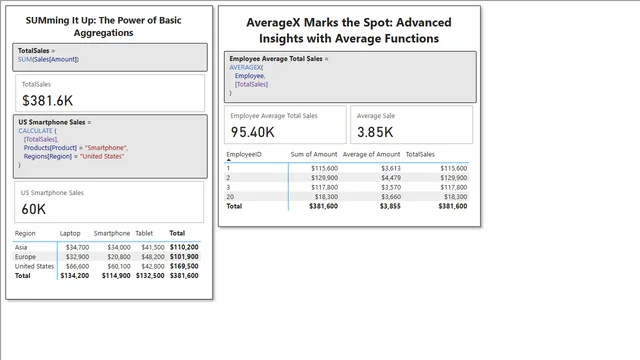
Task: Click Europe Tablet value $48,200
Action: 153,257
